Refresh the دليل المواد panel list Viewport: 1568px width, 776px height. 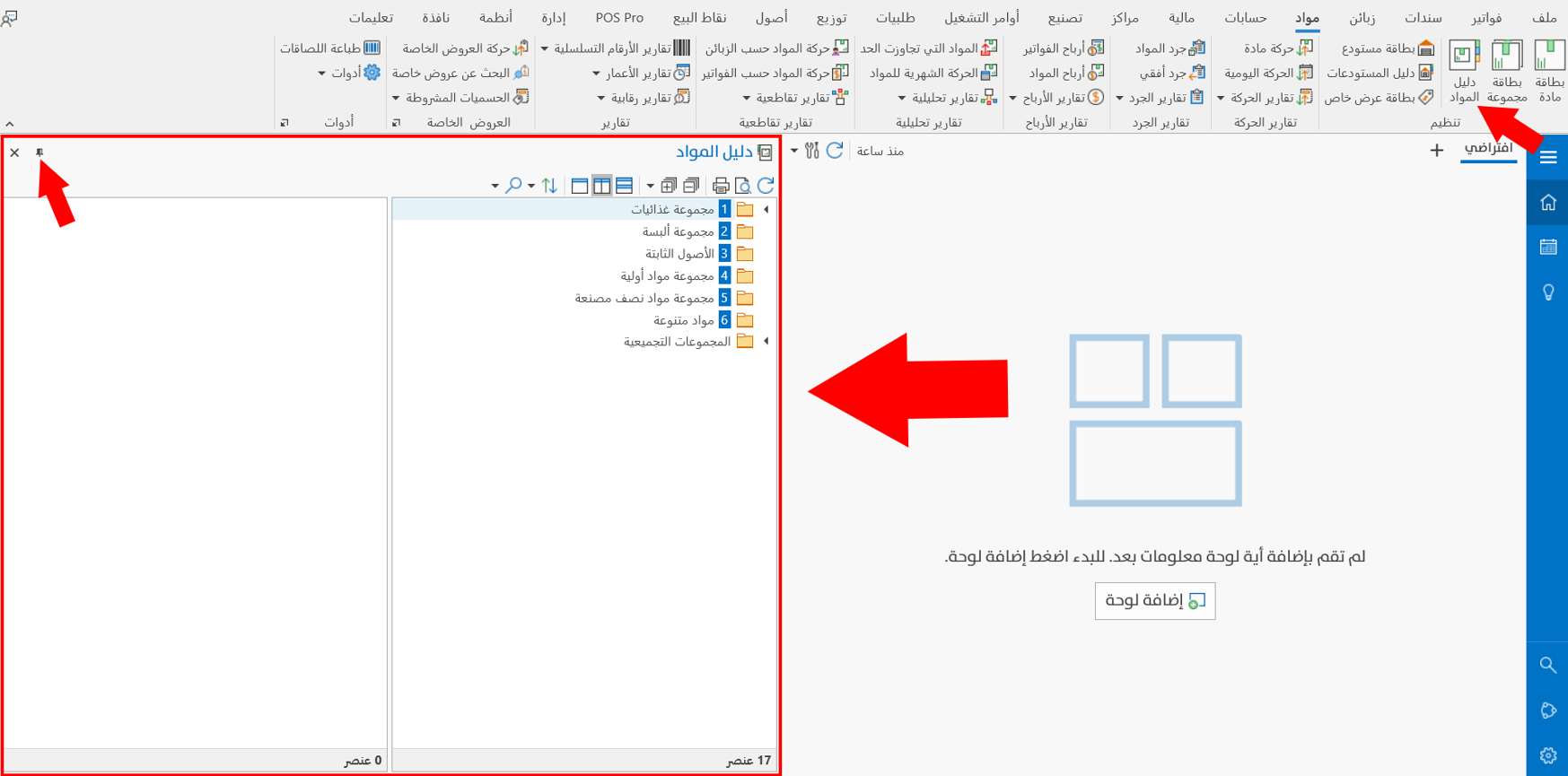pyautogui.click(x=766, y=186)
